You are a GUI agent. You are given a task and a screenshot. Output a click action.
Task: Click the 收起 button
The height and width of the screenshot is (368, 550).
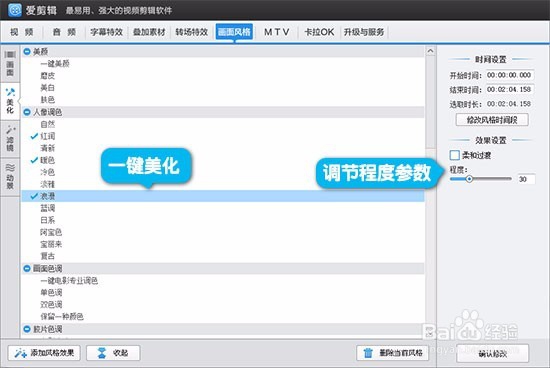(x=113, y=353)
